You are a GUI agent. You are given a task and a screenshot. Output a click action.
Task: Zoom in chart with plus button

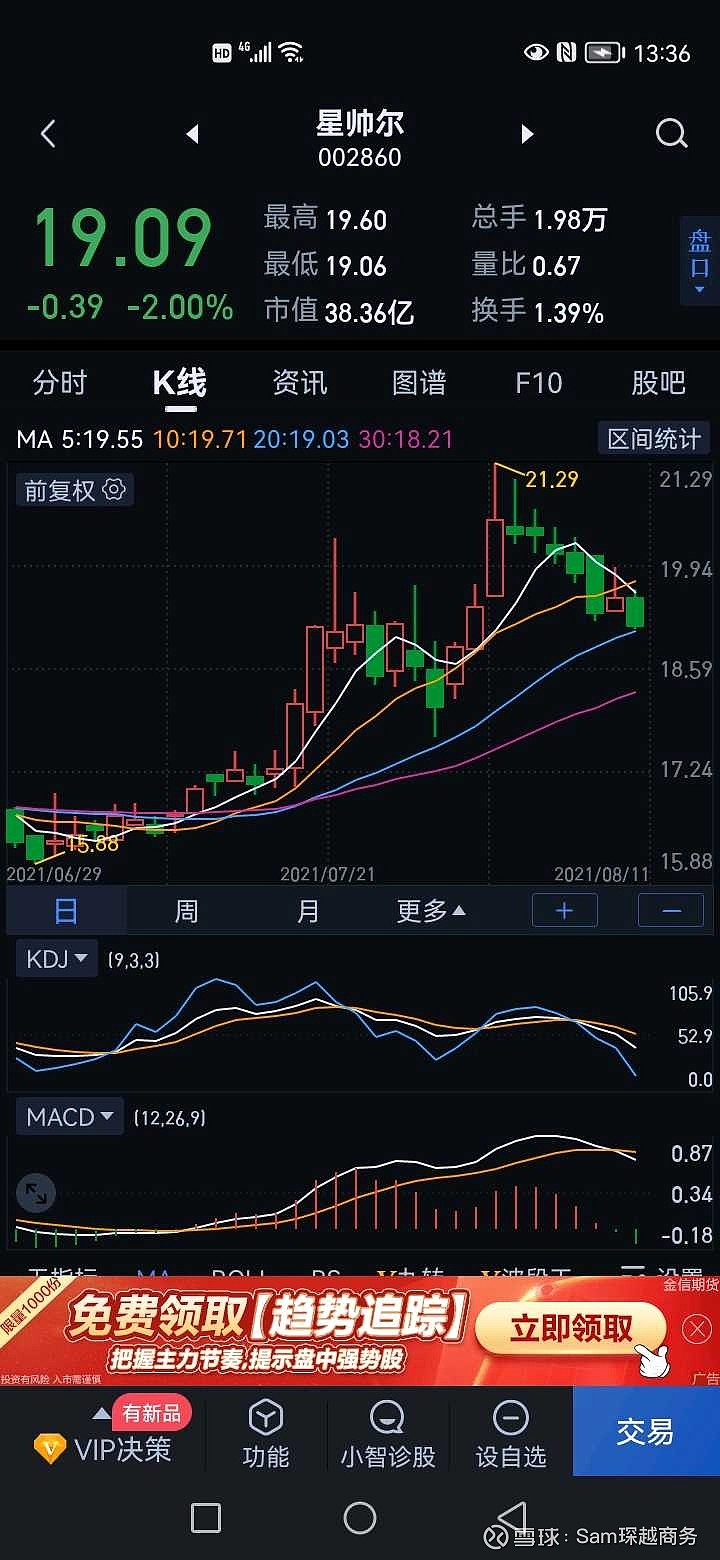pos(565,910)
